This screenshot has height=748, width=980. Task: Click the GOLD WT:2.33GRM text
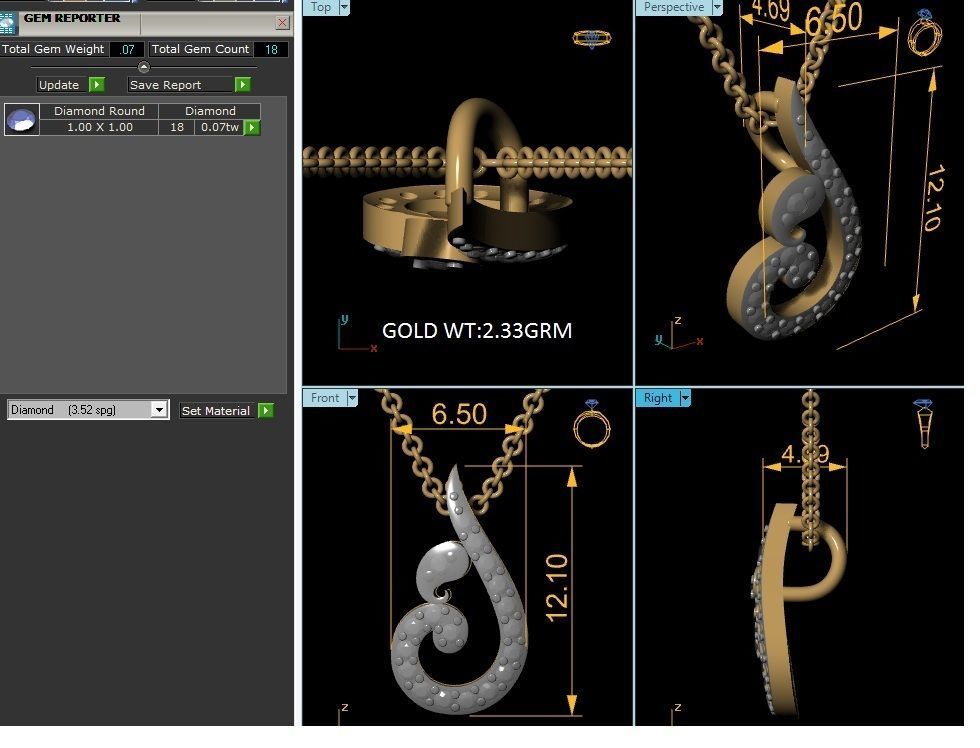[477, 331]
